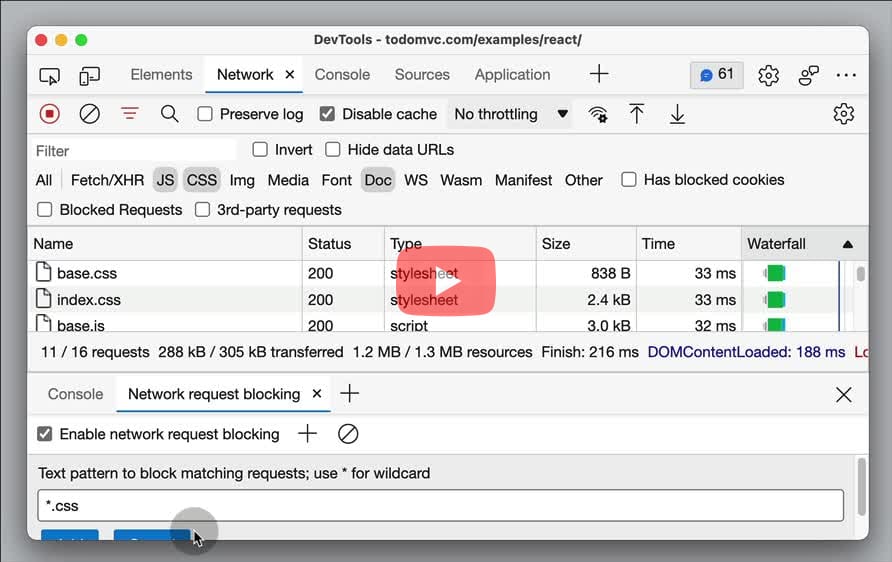Toggle the filter bar icon
This screenshot has width=892, height=562.
pos(130,114)
